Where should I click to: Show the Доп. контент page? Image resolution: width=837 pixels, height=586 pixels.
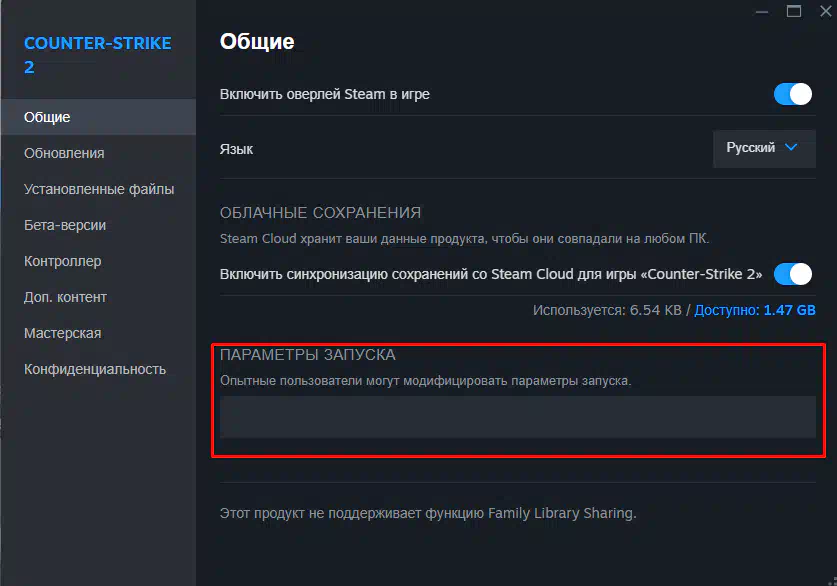[x=99, y=297]
